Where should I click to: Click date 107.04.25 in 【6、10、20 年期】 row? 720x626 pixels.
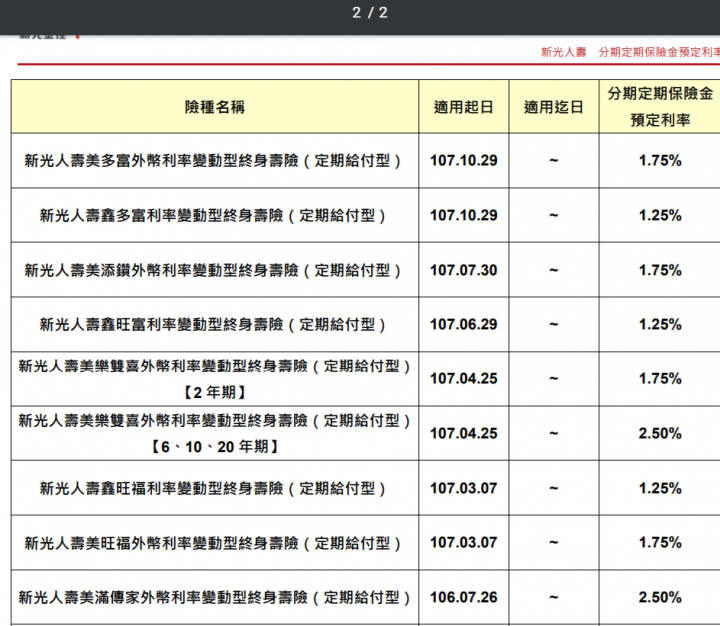(463, 433)
